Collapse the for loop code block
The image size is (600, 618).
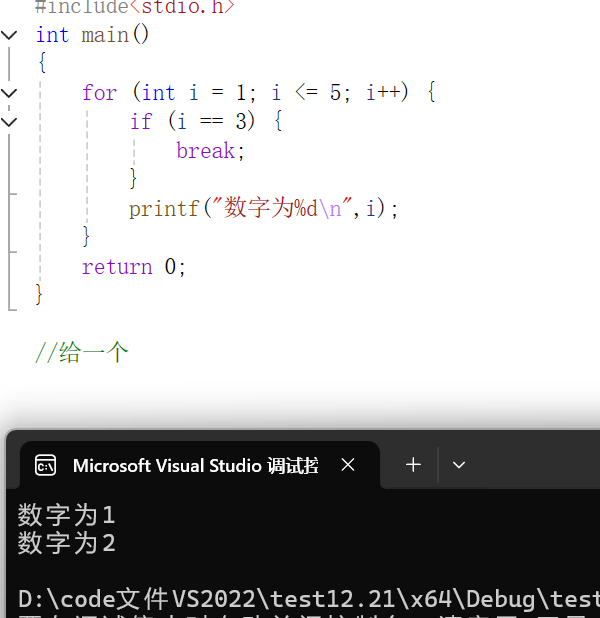point(9,93)
